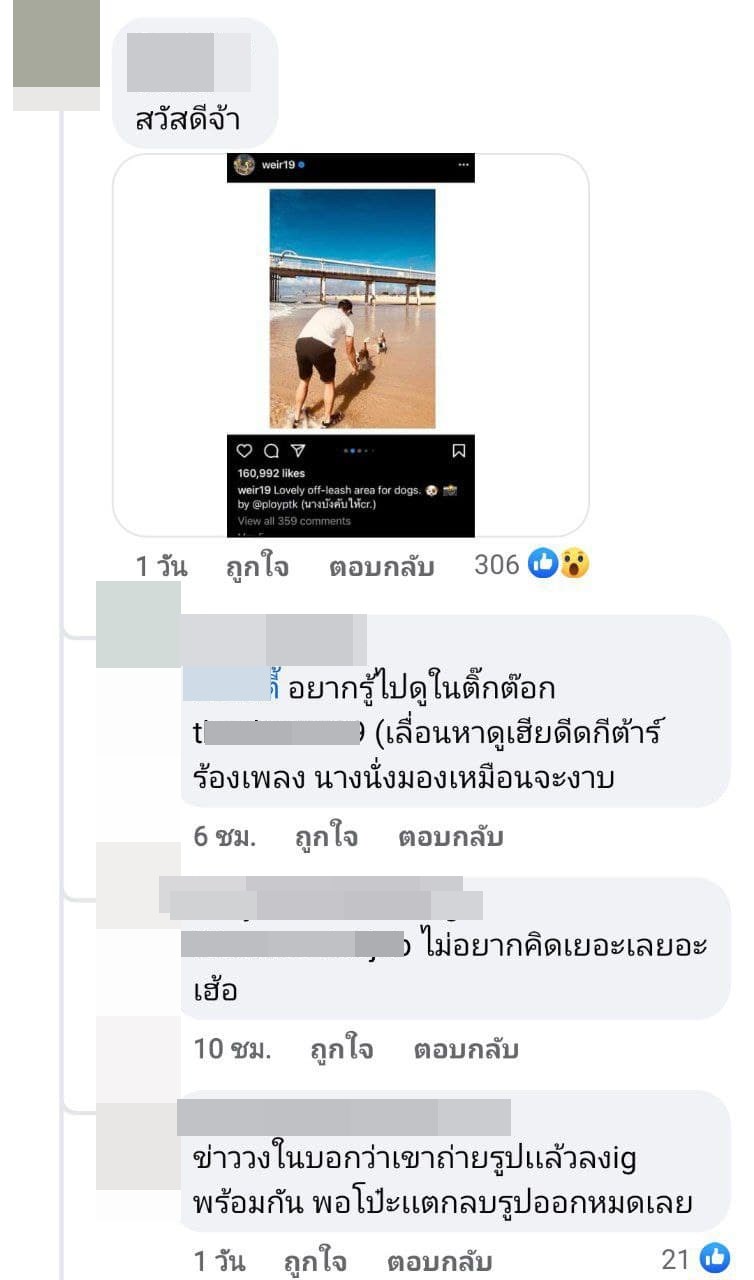Viewport: 754px width, 1280px height.
Task: Click ตอบกลับ under the top comment
Action: pyautogui.click(x=381, y=567)
